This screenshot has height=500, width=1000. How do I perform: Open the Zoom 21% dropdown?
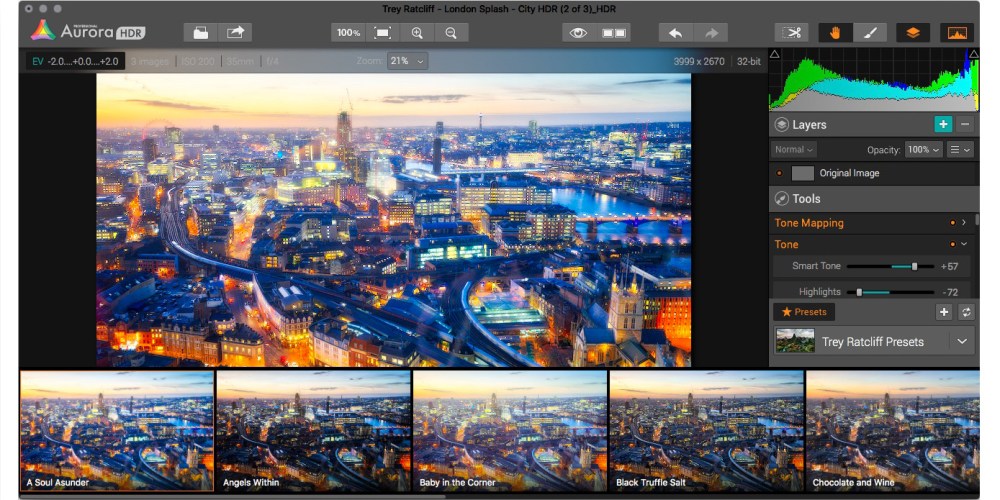[x=407, y=61]
